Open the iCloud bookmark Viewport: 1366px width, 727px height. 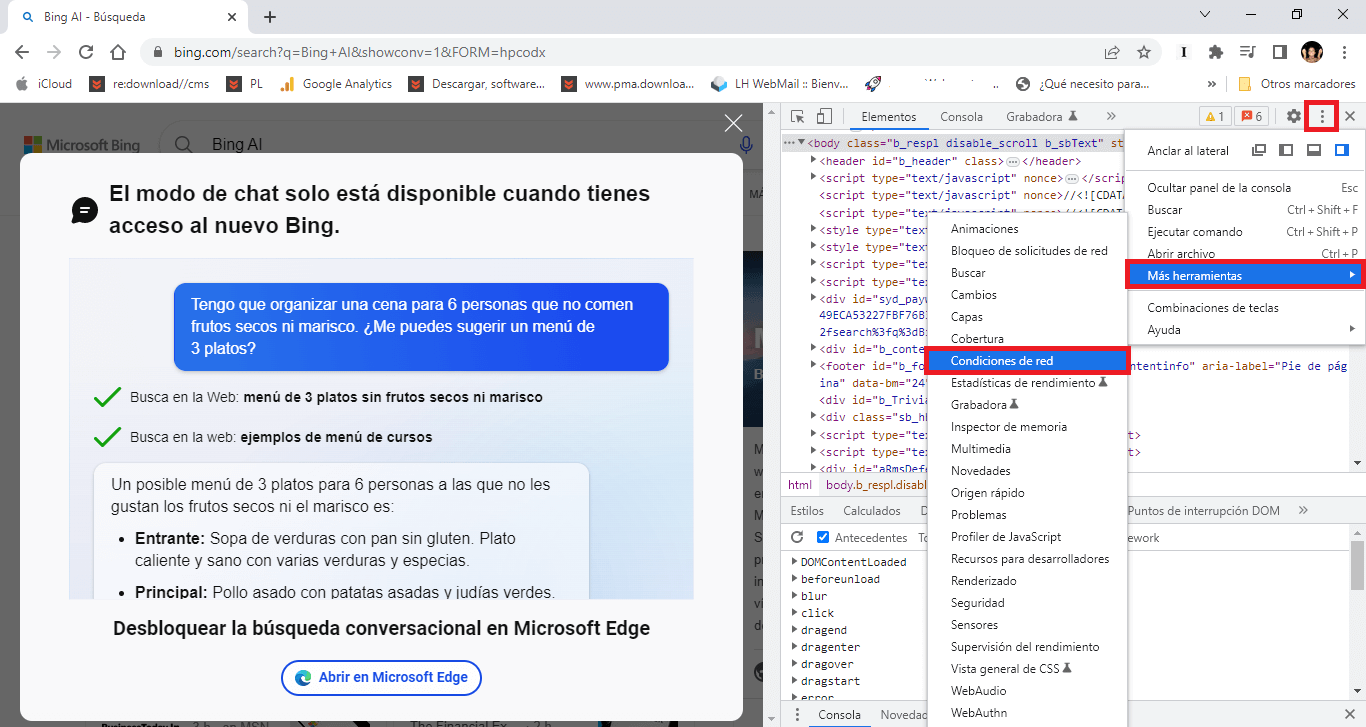tap(43, 84)
